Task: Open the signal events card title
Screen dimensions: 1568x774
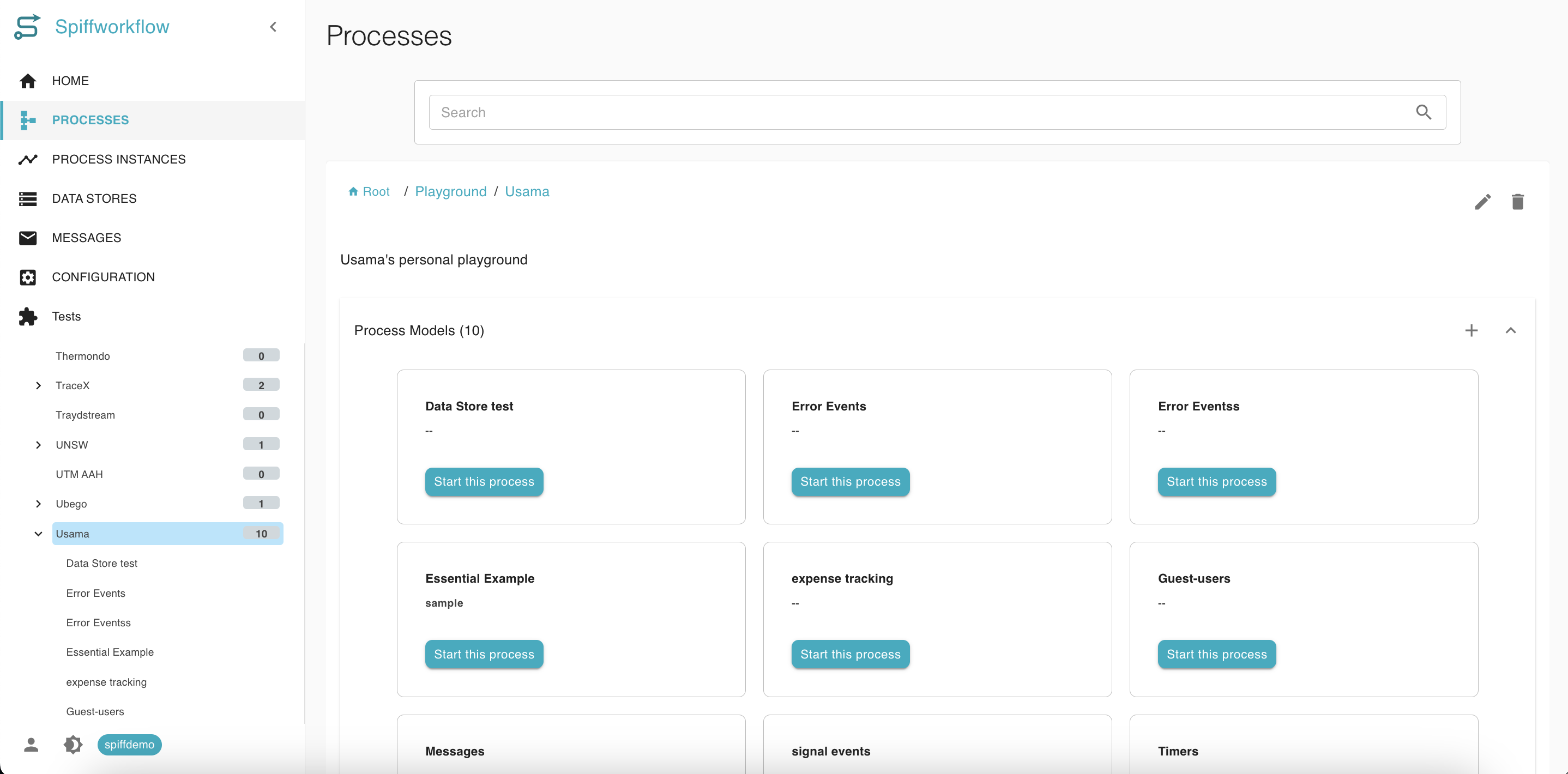Action: click(830, 752)
